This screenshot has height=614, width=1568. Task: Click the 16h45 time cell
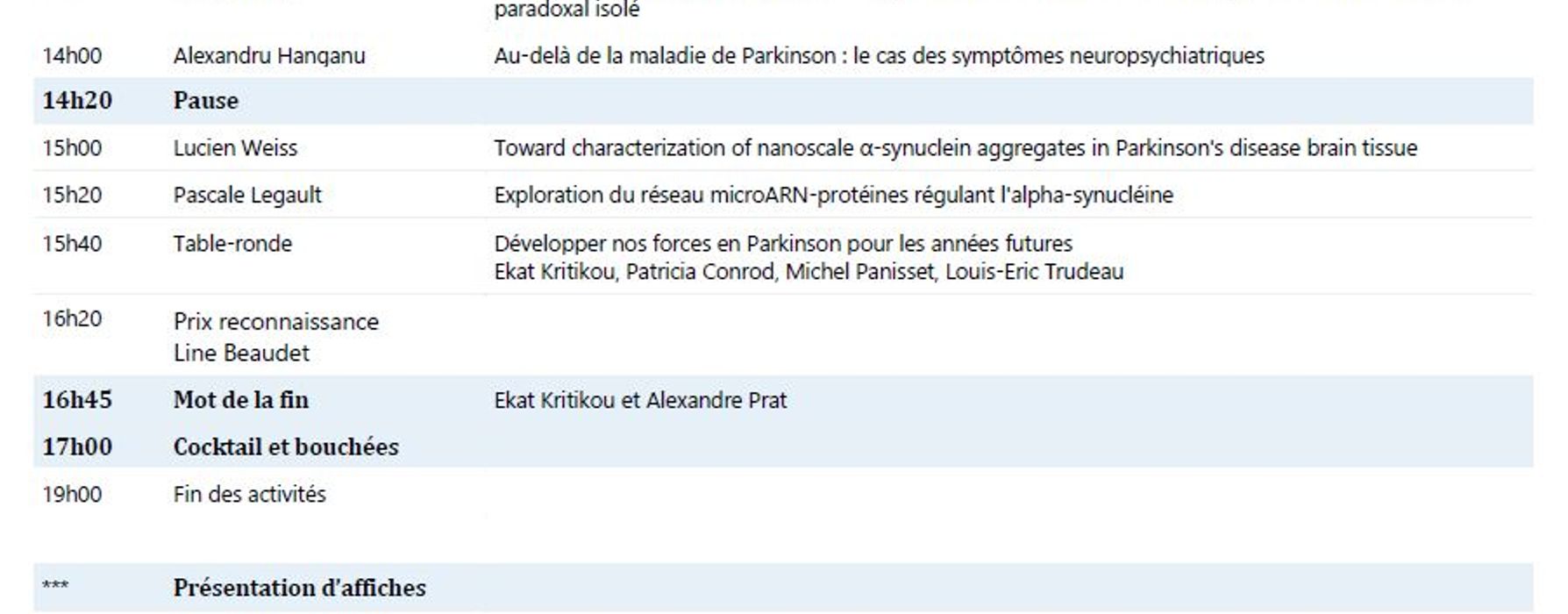click(77, 401)
